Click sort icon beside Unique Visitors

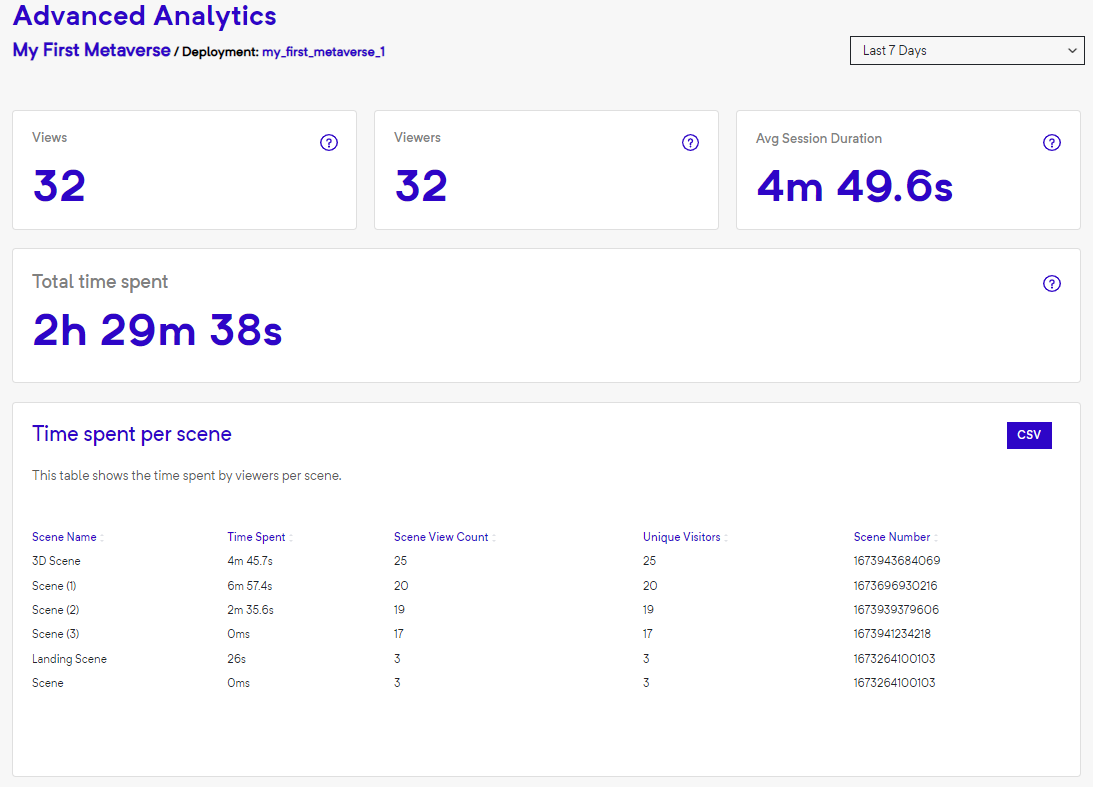(x=726, y=538)
